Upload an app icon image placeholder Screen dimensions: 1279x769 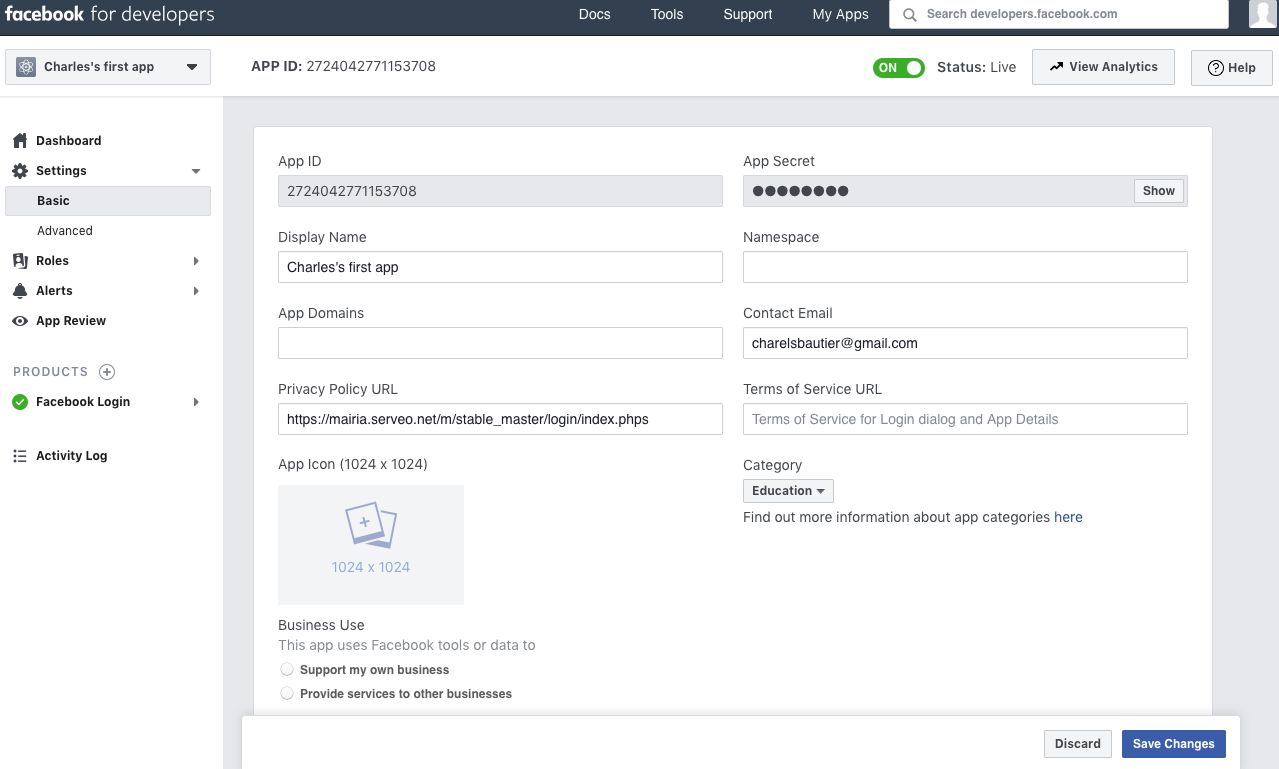[x=371, y=544]
